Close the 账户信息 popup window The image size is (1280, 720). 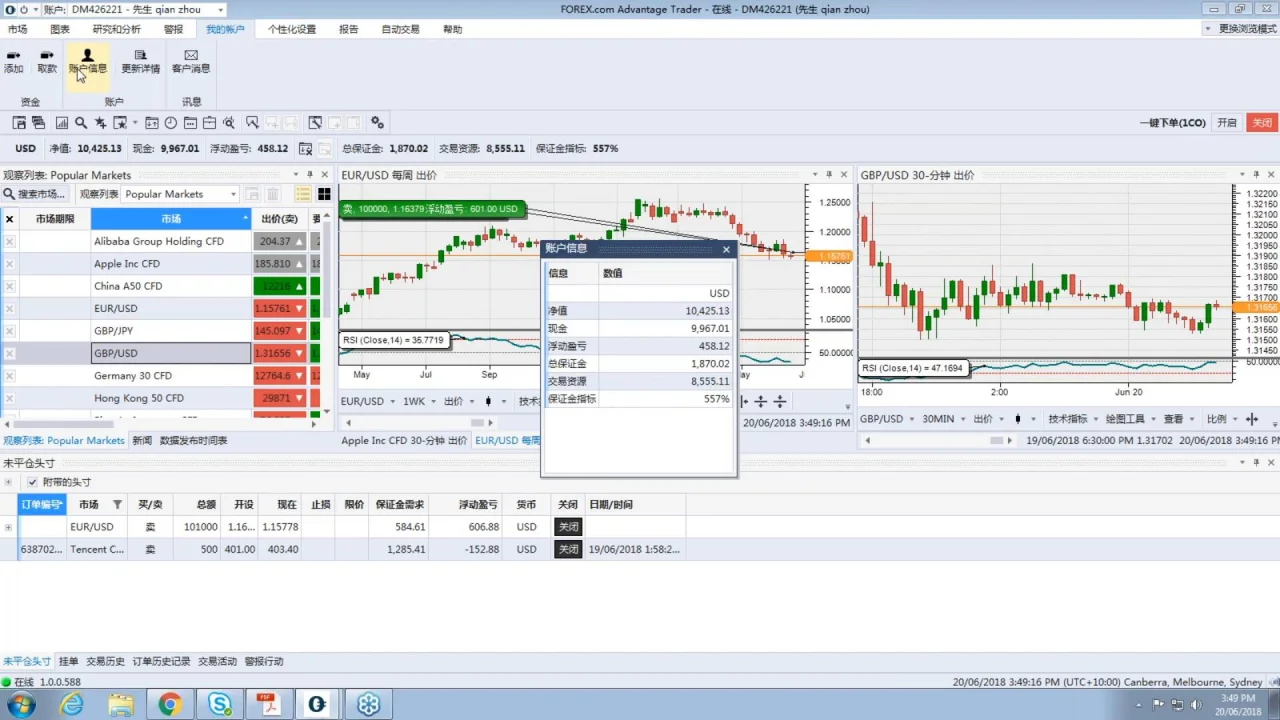(x=726, y=249)
